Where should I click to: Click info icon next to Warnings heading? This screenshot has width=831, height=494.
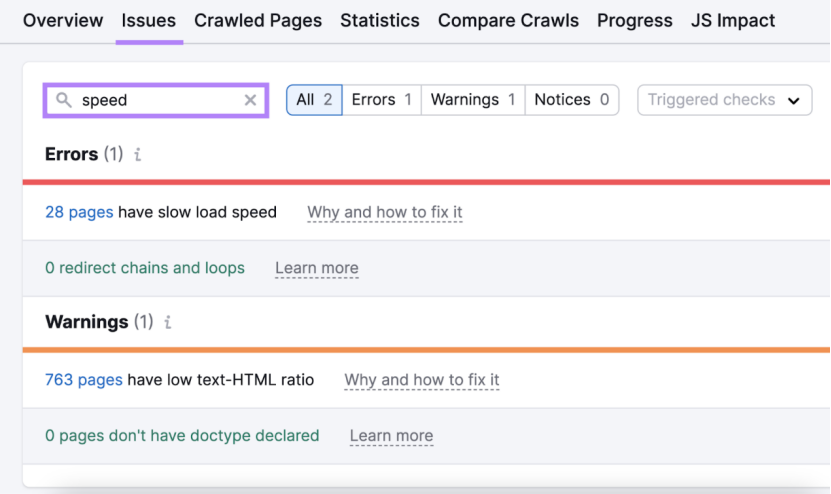[168, 323]
